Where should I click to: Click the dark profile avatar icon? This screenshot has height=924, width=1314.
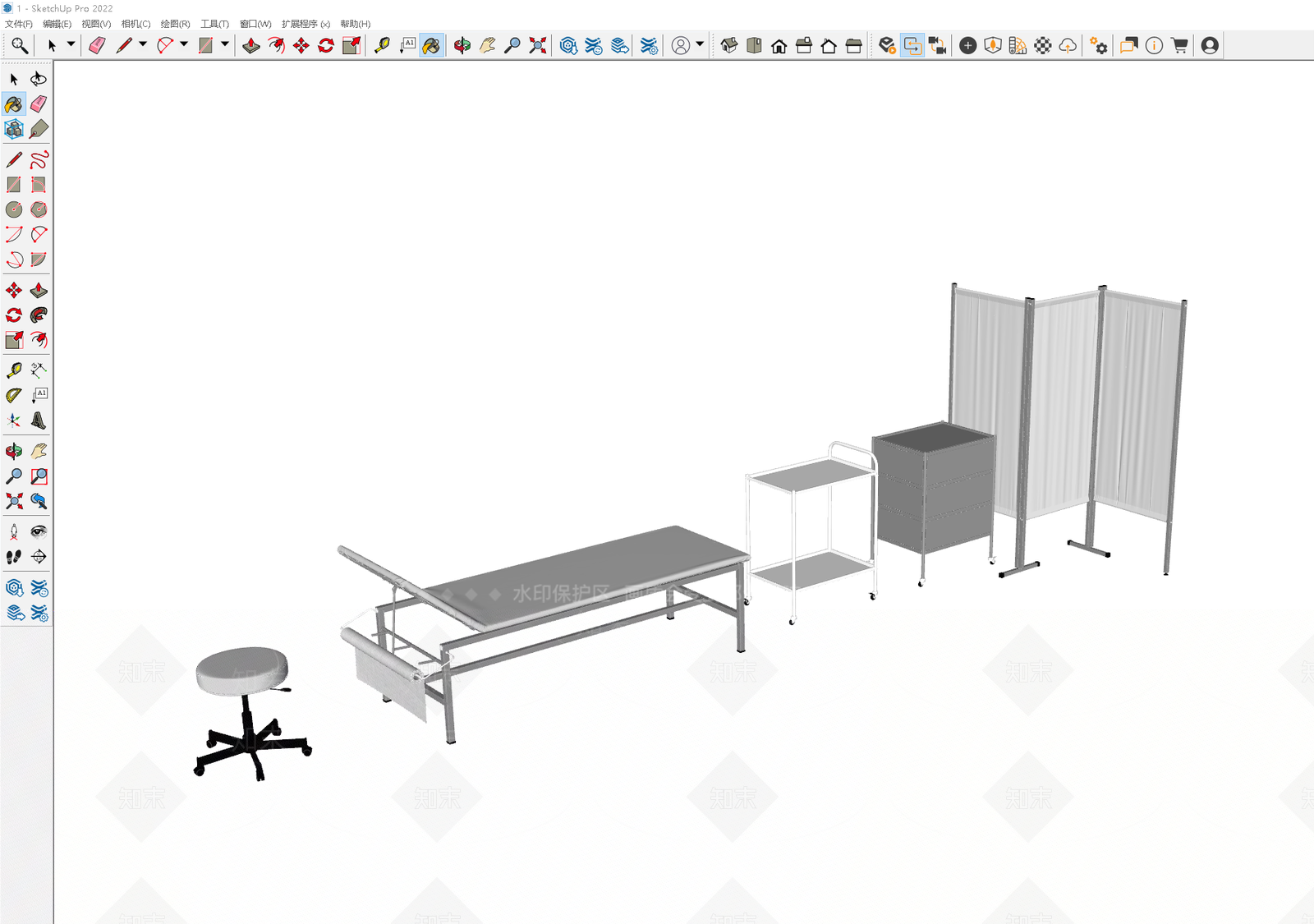[x=1210, y=45]
